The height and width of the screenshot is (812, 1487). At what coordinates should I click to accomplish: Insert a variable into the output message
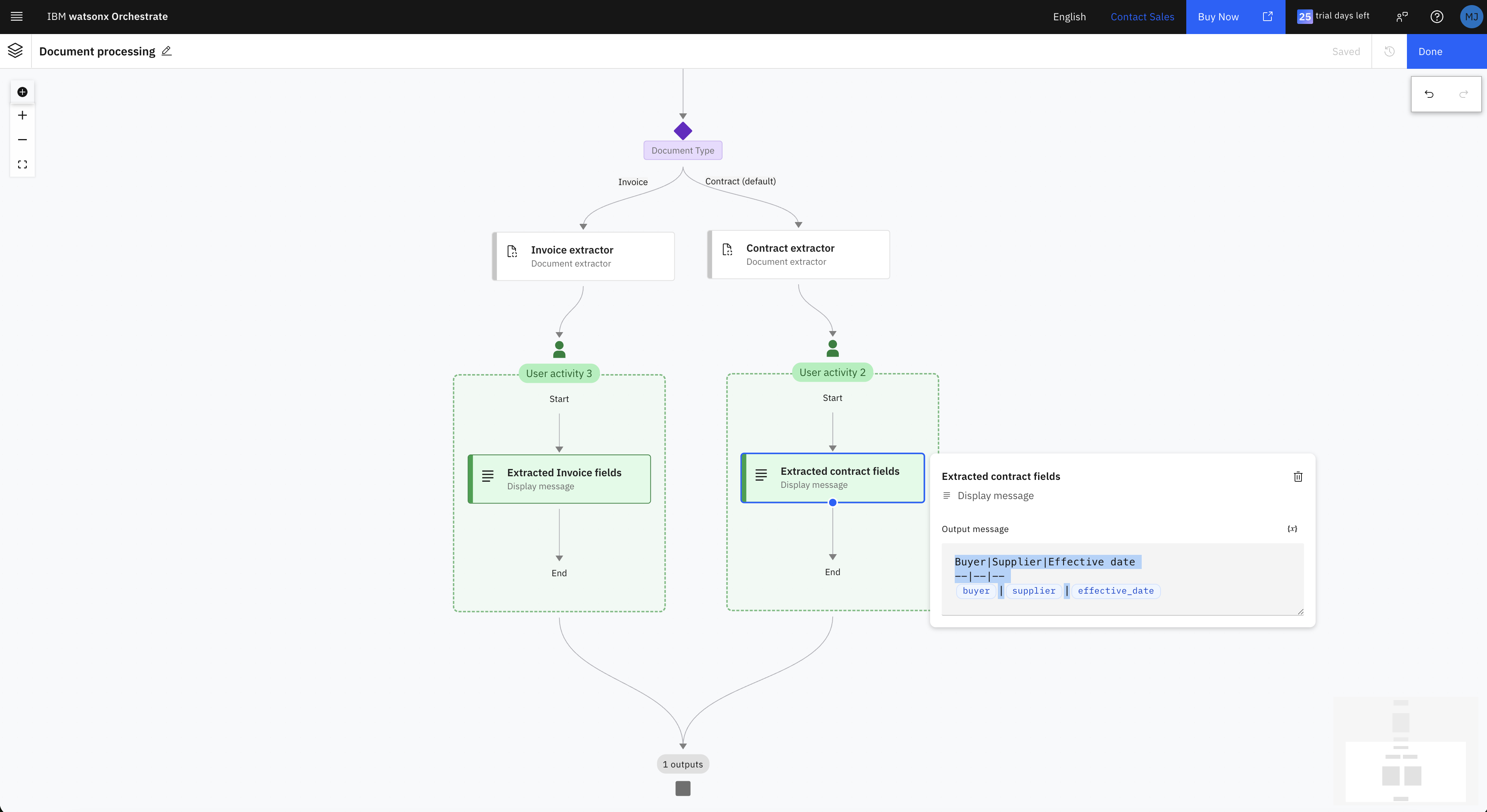pyautogui.click(x=1292, y=529)
